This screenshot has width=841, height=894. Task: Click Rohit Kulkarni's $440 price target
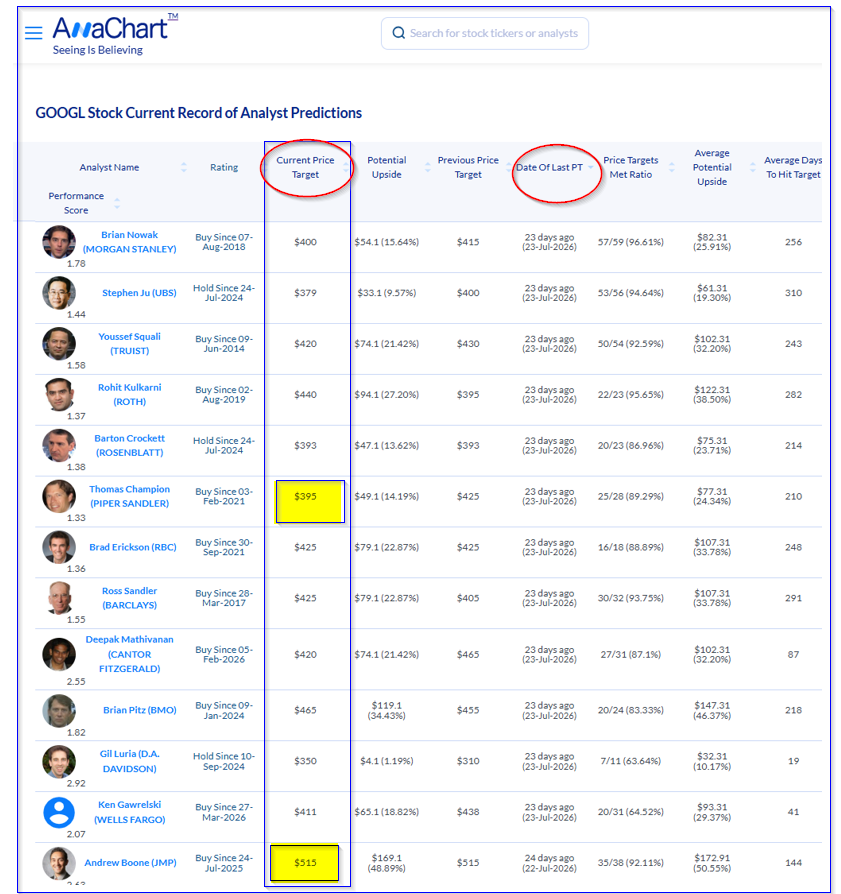[x=305, y=394]
